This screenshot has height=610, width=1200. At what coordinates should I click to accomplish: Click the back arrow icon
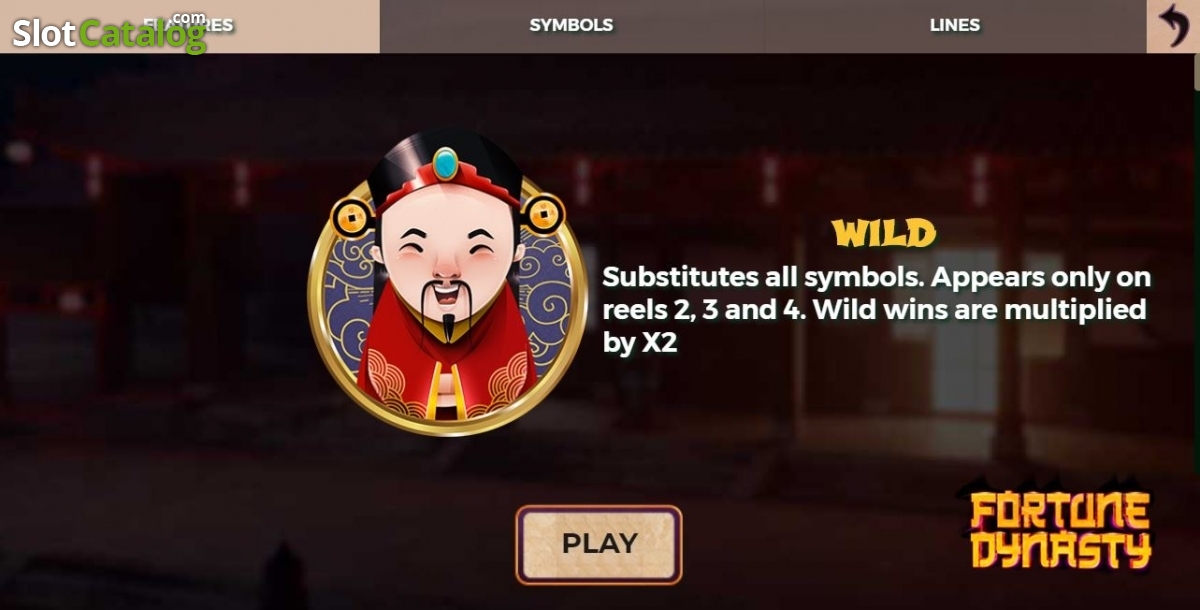(1173, 26)
